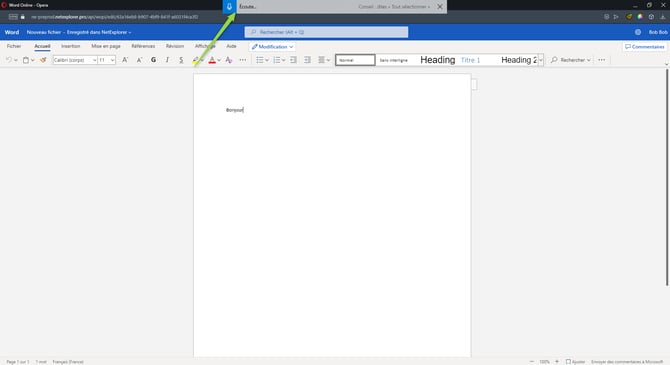Expand the styles gallery arrow
The width and height of the screenshot is (670, 365).
(541, 60)
